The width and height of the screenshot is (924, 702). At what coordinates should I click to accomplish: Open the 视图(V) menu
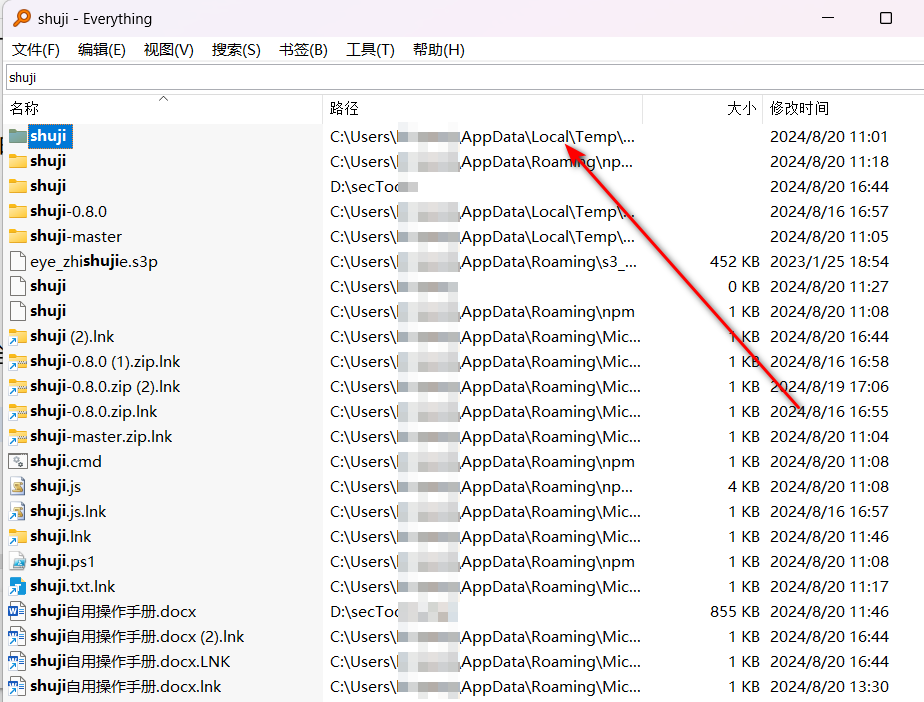169,50
